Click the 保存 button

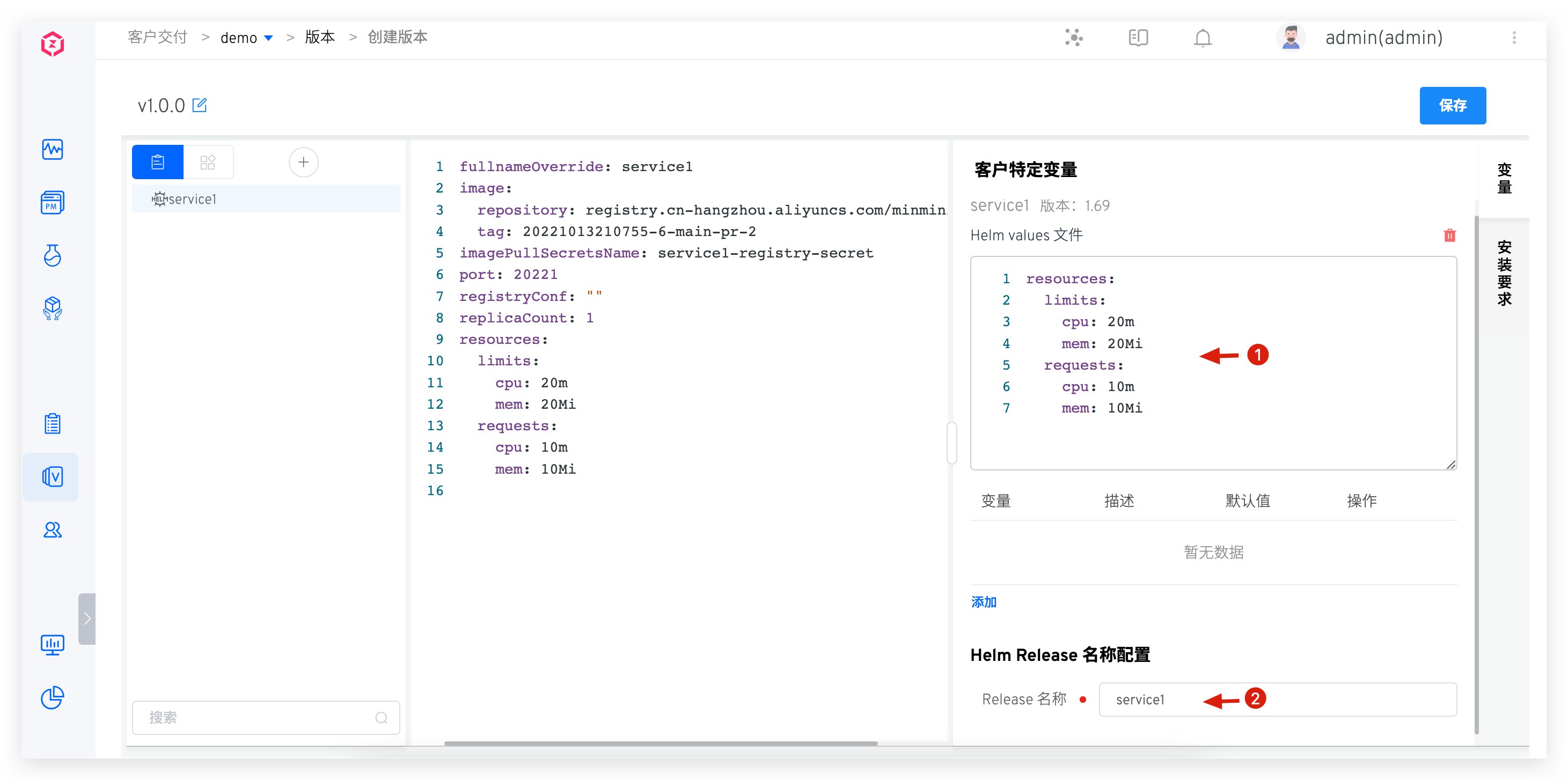[1452, 105]
